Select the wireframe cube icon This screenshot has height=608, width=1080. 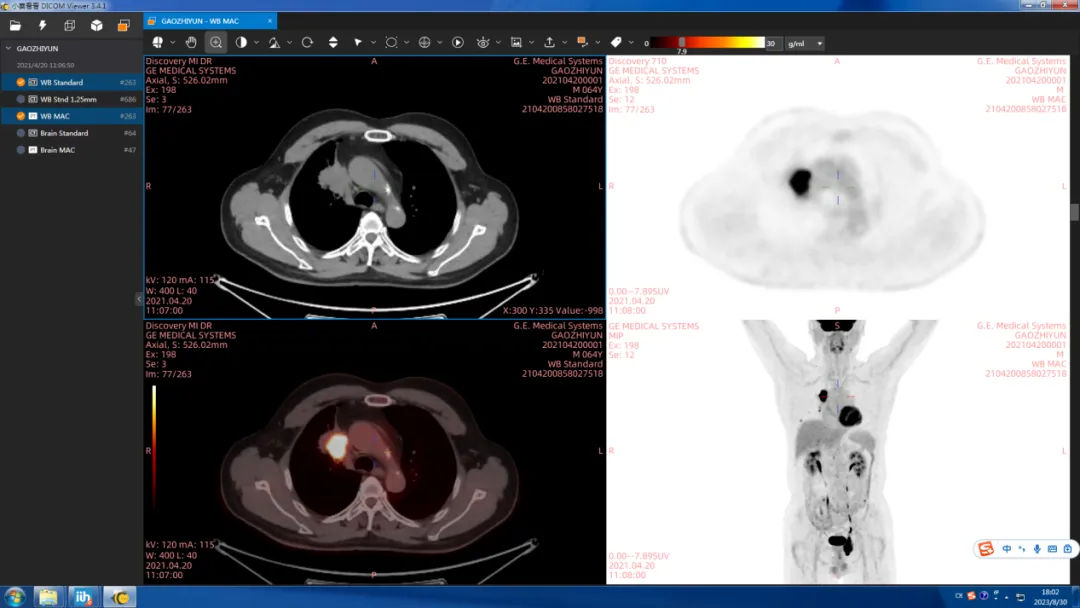70,26
